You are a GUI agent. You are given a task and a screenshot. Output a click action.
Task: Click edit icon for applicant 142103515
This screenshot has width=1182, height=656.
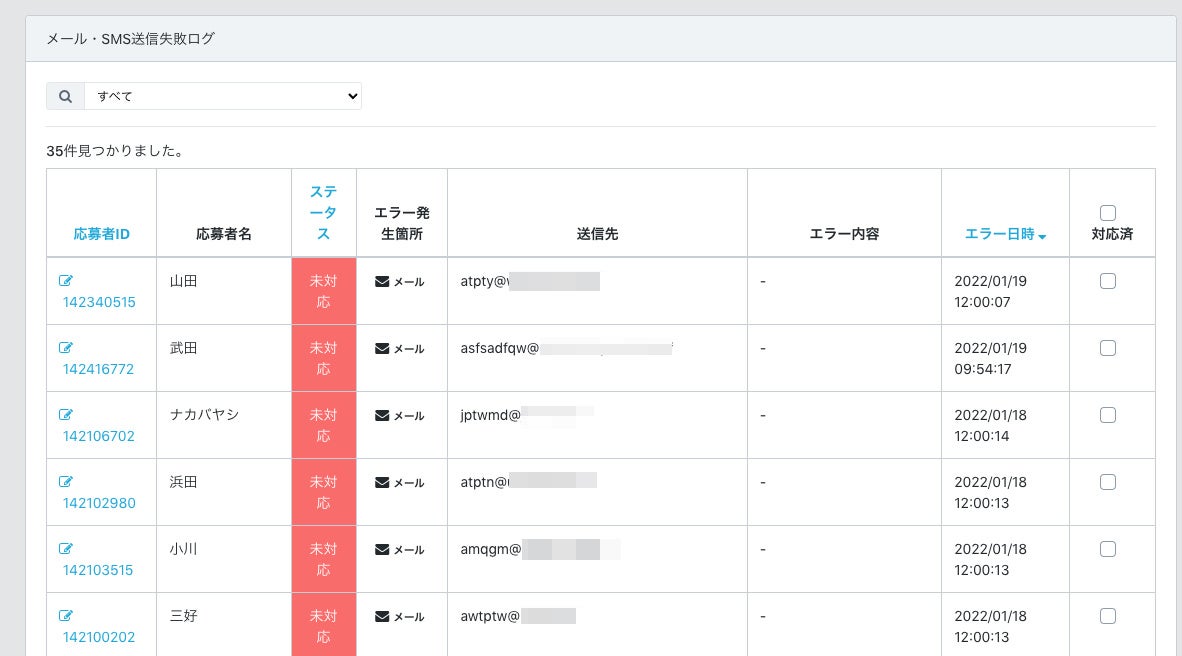66,549
